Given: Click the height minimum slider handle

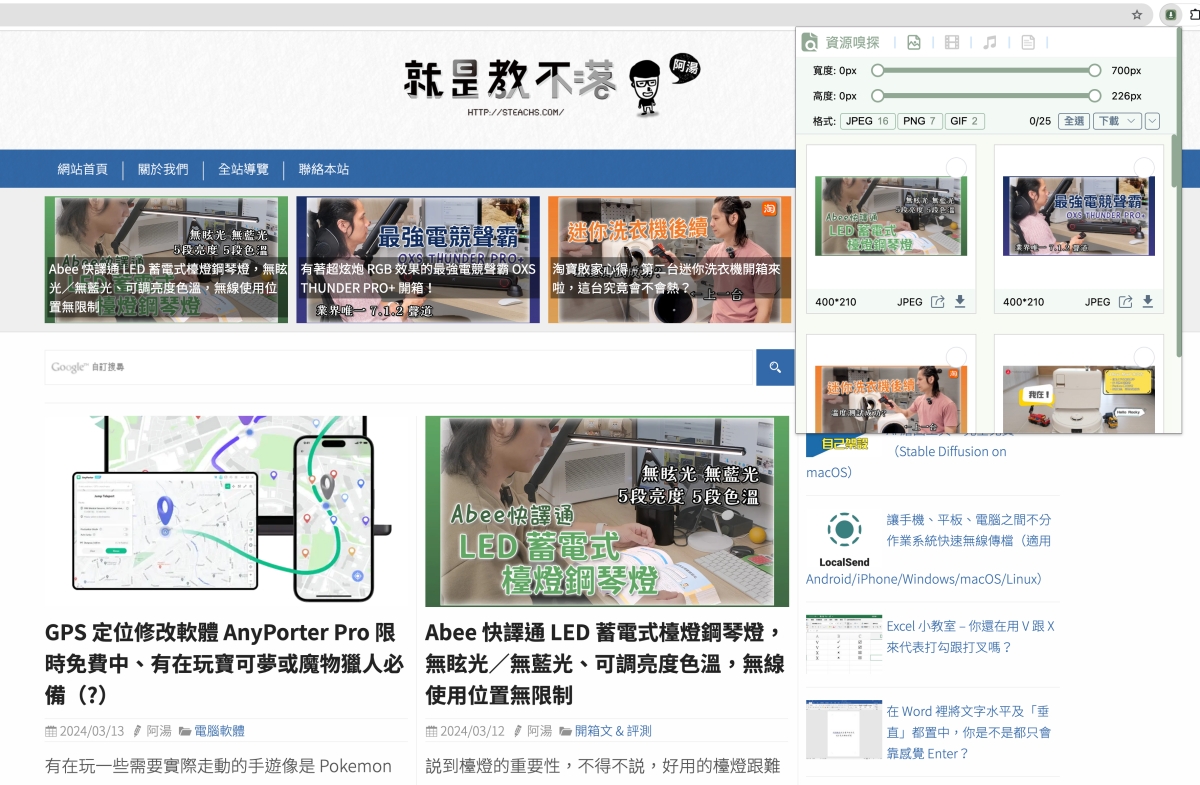Looking at the screenshot, I should (877, 96).
